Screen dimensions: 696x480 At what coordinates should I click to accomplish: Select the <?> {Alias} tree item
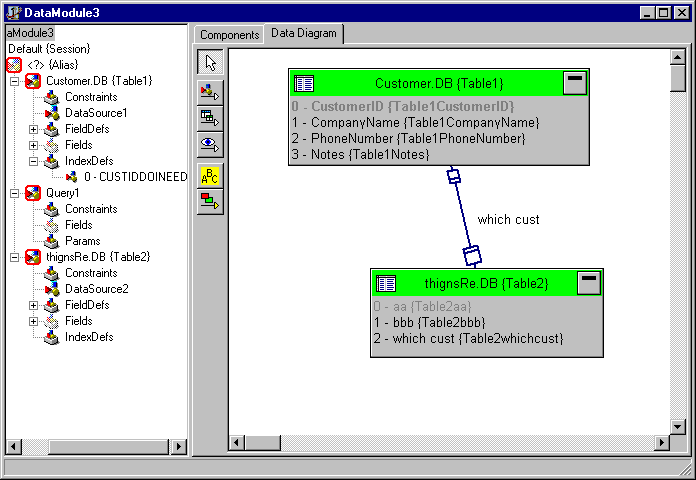tap(52, 65)
